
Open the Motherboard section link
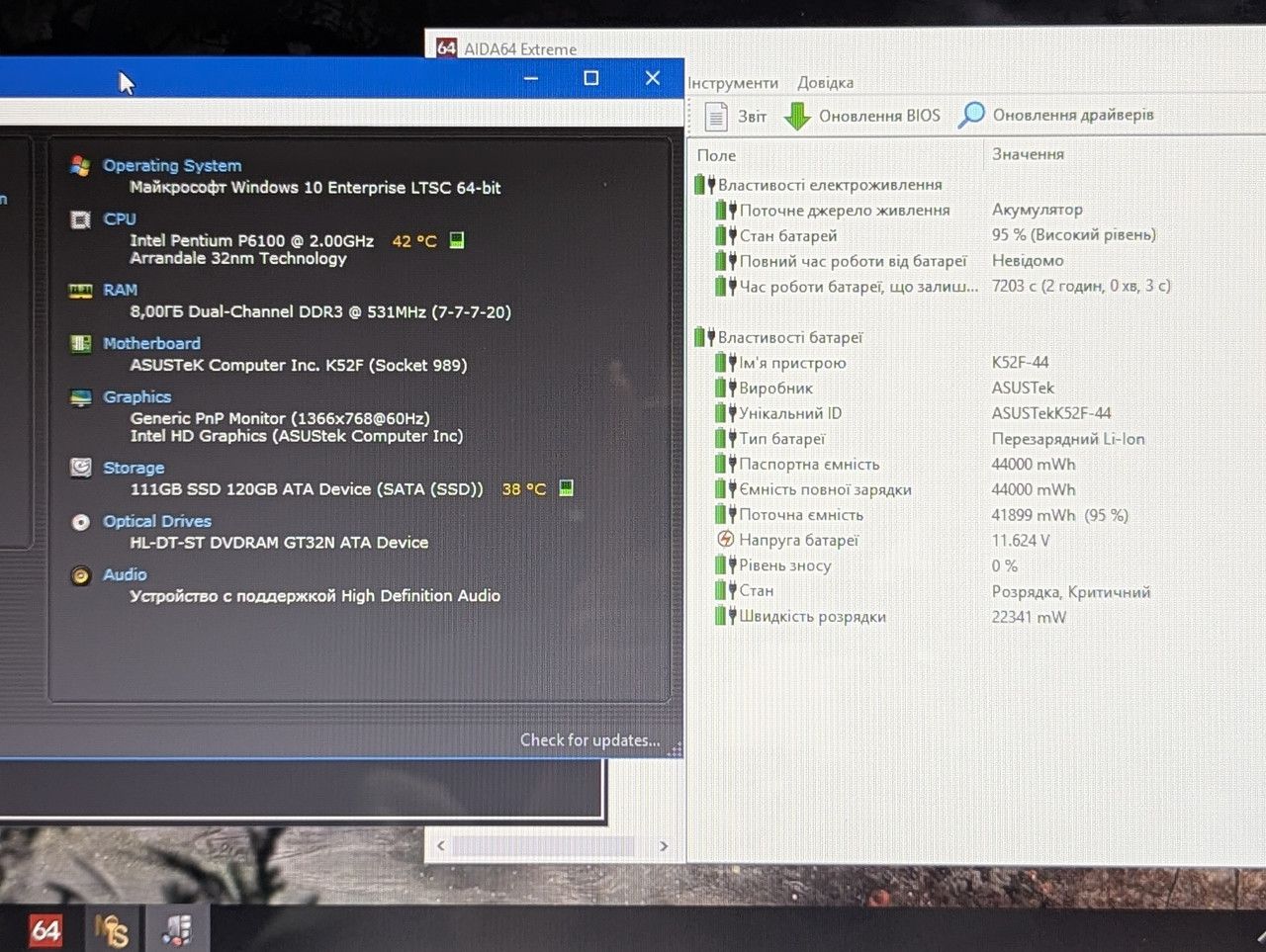(x=151, y=343)
